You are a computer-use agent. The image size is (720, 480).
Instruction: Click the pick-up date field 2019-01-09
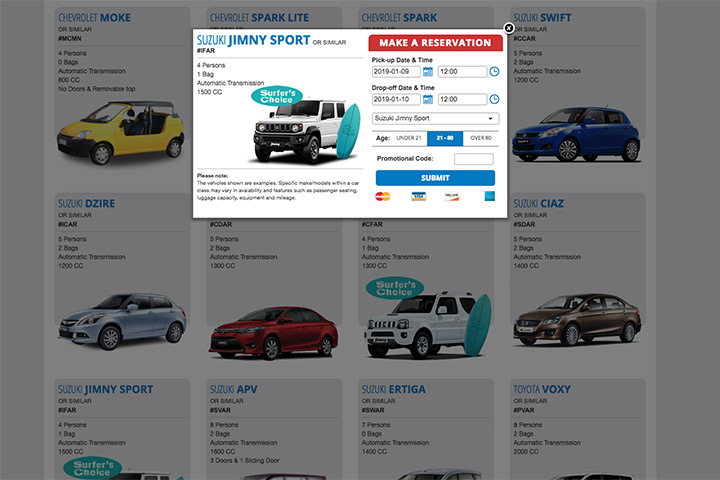tap(396, 72)
